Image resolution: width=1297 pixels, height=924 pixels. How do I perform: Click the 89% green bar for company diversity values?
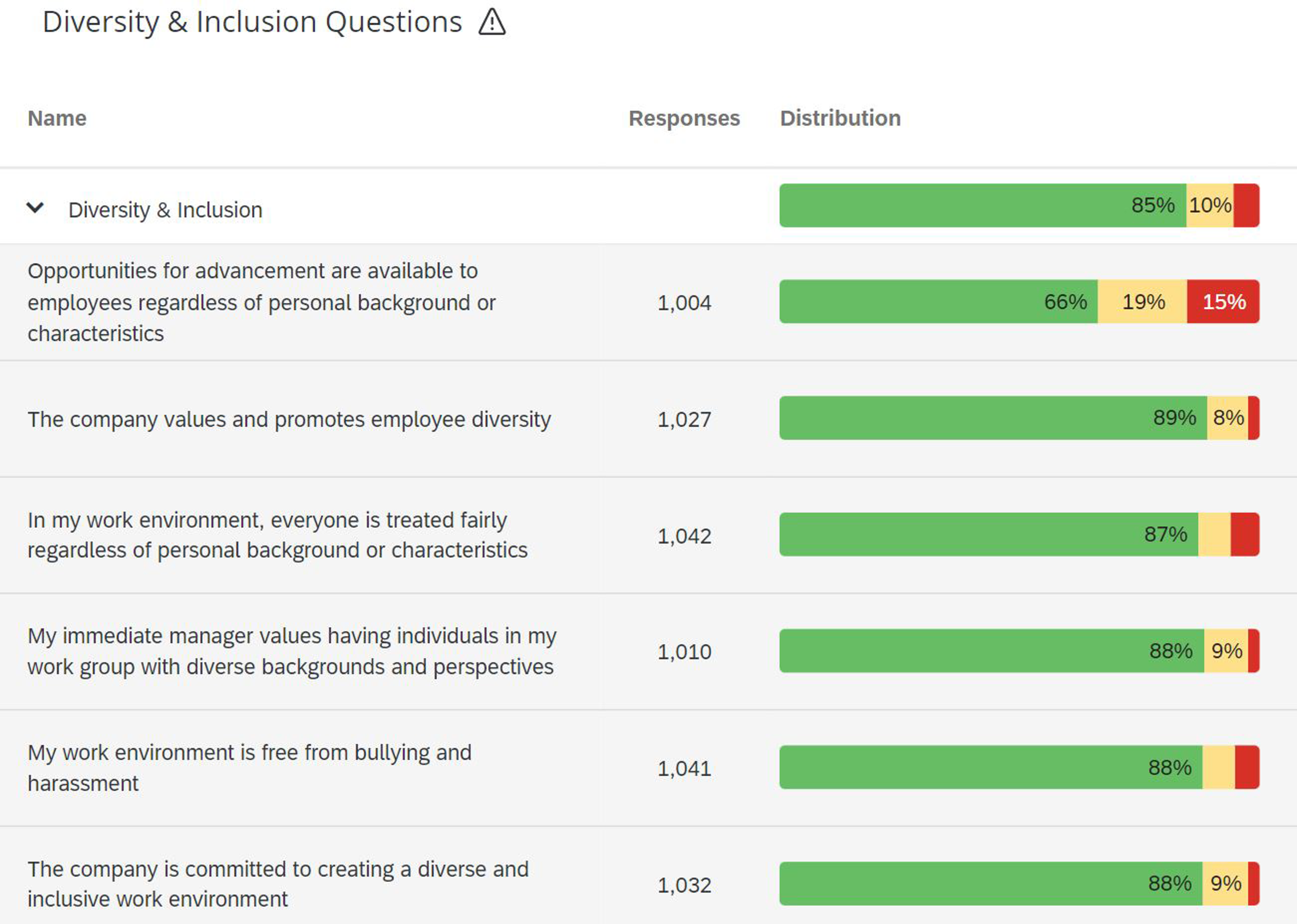[x=967, y=419]
